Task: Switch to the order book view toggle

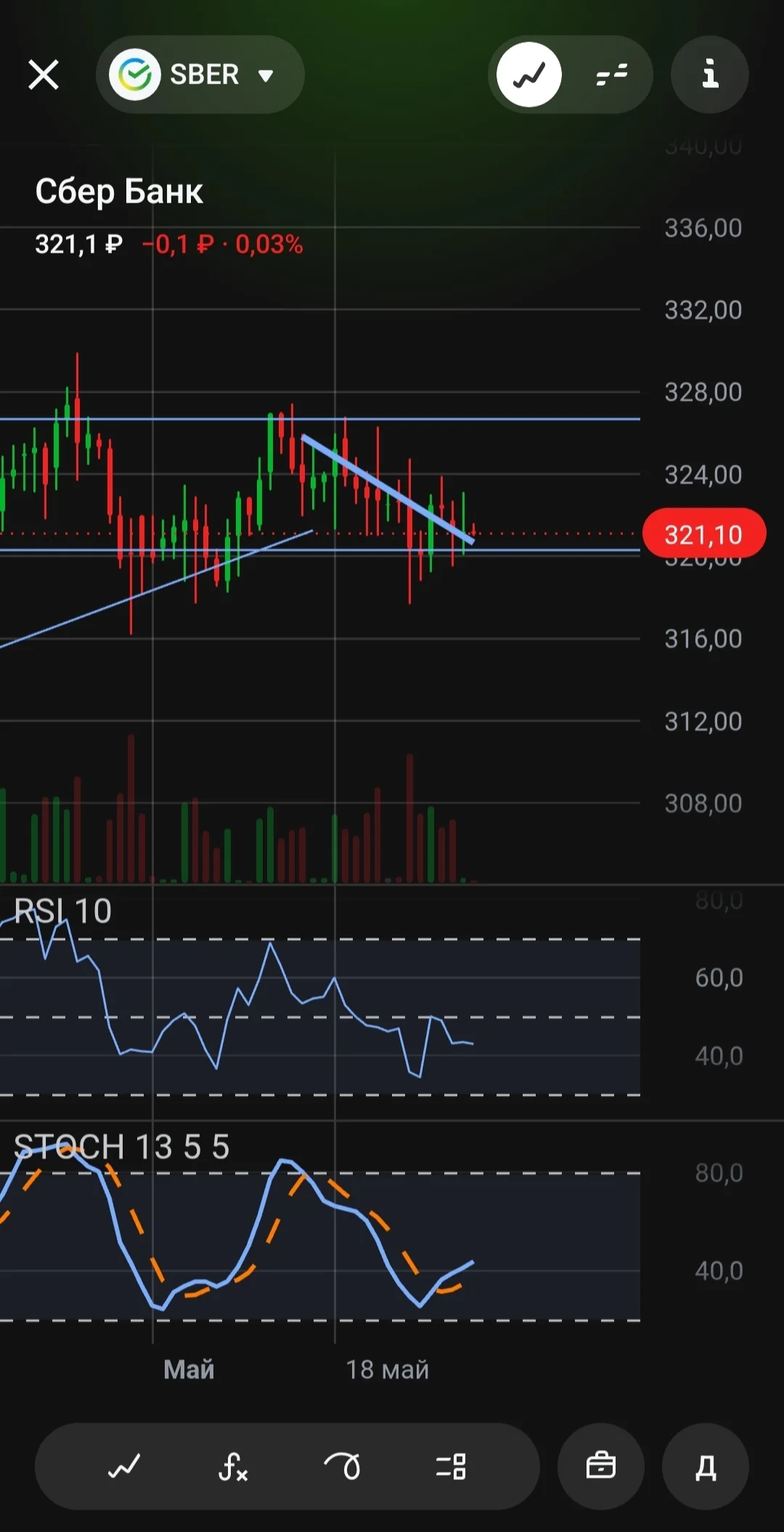Action: [x=612, y=75]
